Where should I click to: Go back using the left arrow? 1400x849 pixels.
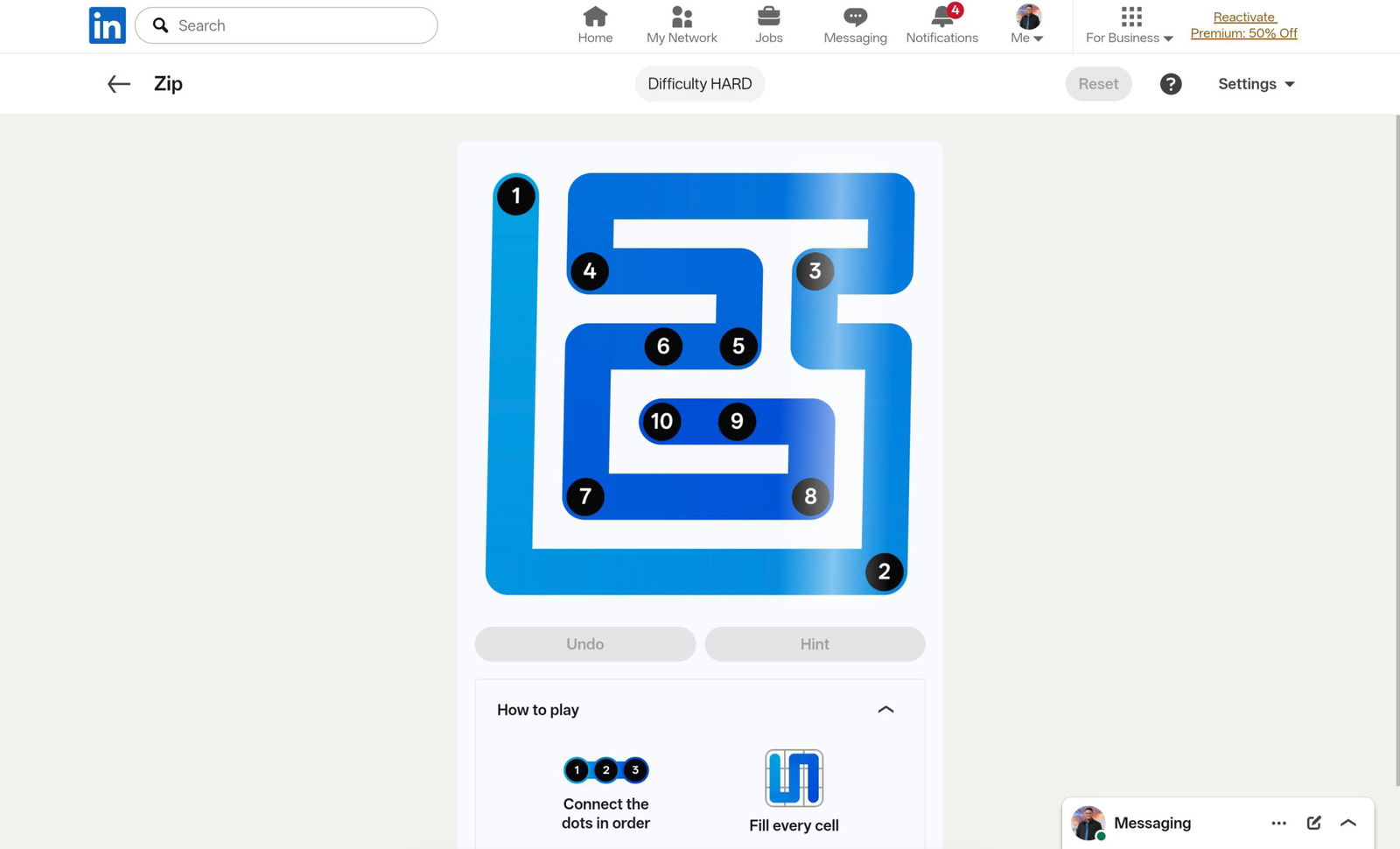[119, 84]
